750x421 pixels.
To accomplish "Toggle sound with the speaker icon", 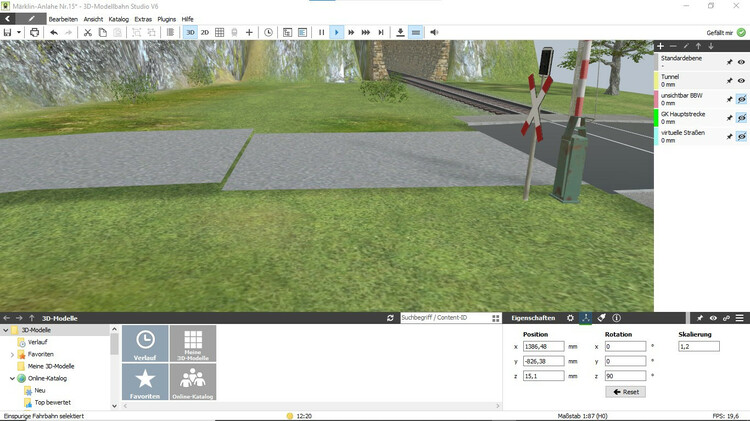I will pyautogui.click(x=434, y=33).
